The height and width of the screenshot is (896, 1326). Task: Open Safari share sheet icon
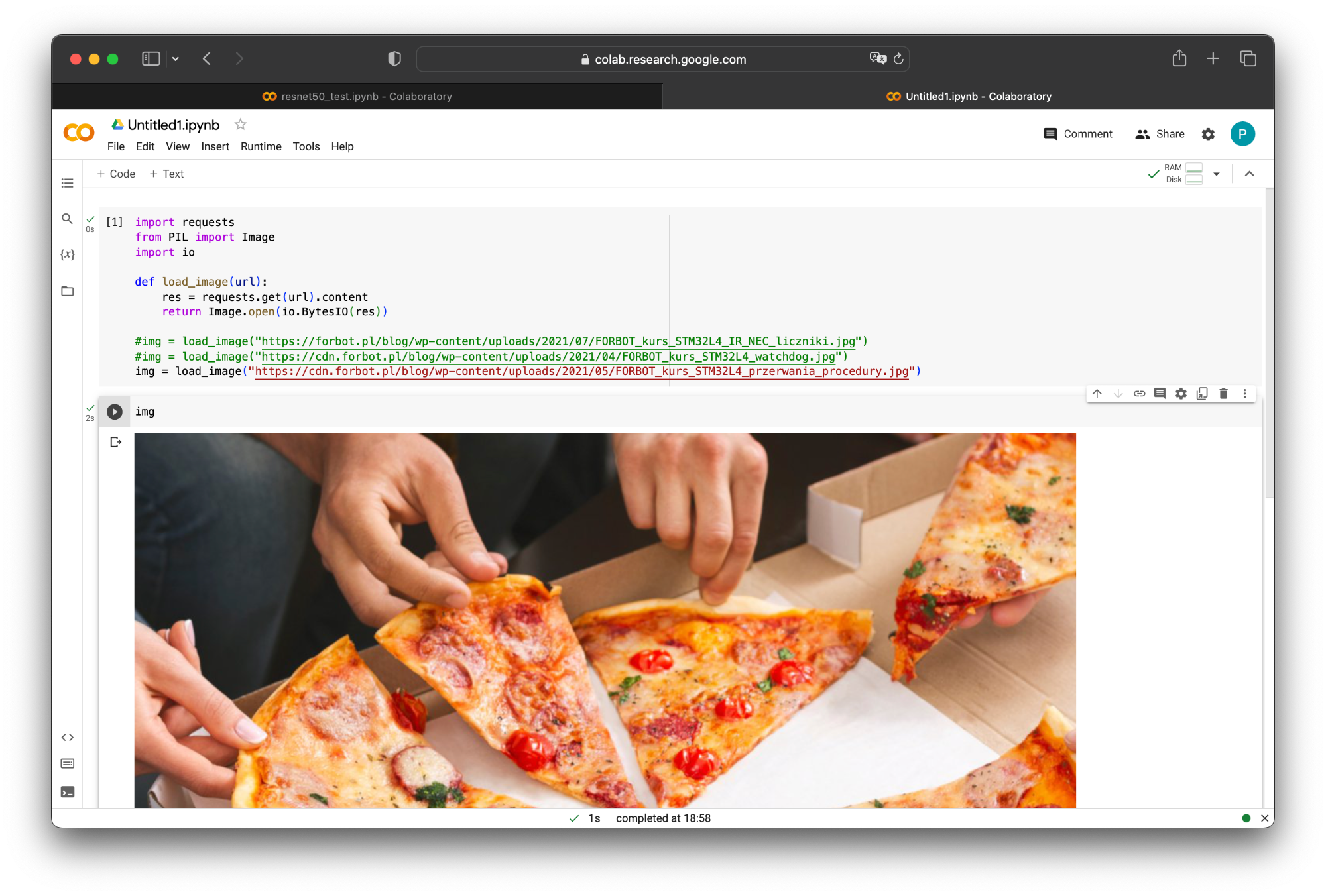[x=1179, y=58]
